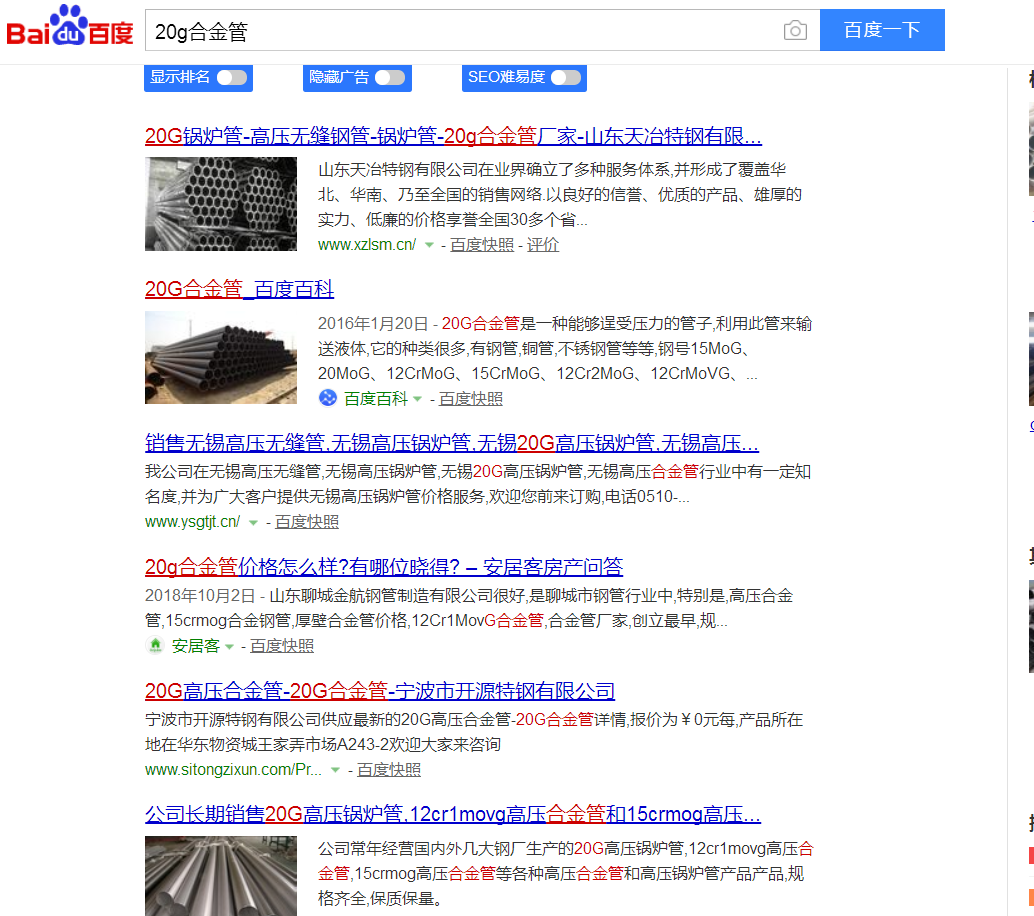
Task: Toggle the SEO难易度 switch
Action: 566,78
